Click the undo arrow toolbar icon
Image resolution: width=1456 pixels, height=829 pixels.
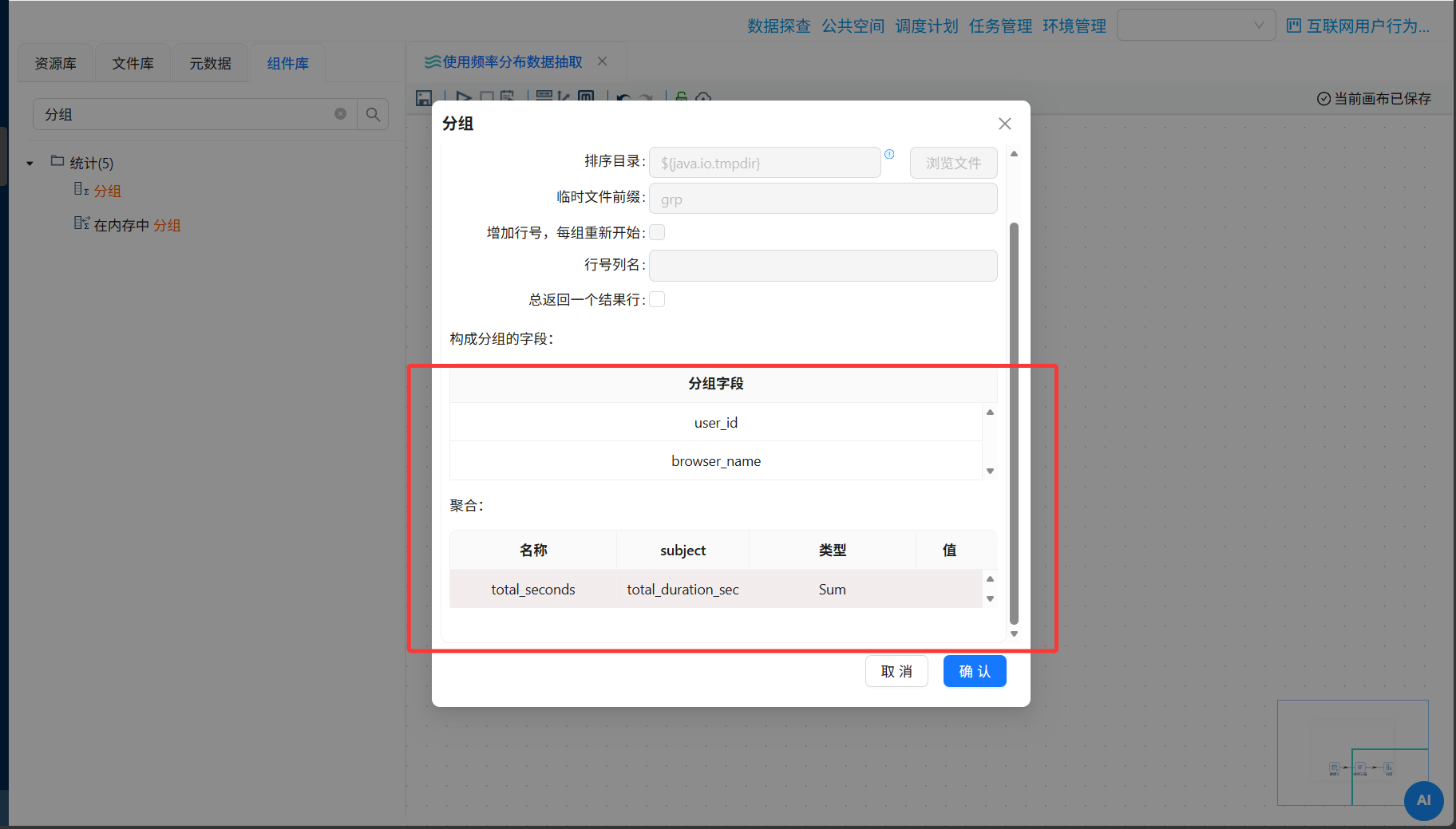click(x=623, y=98)
